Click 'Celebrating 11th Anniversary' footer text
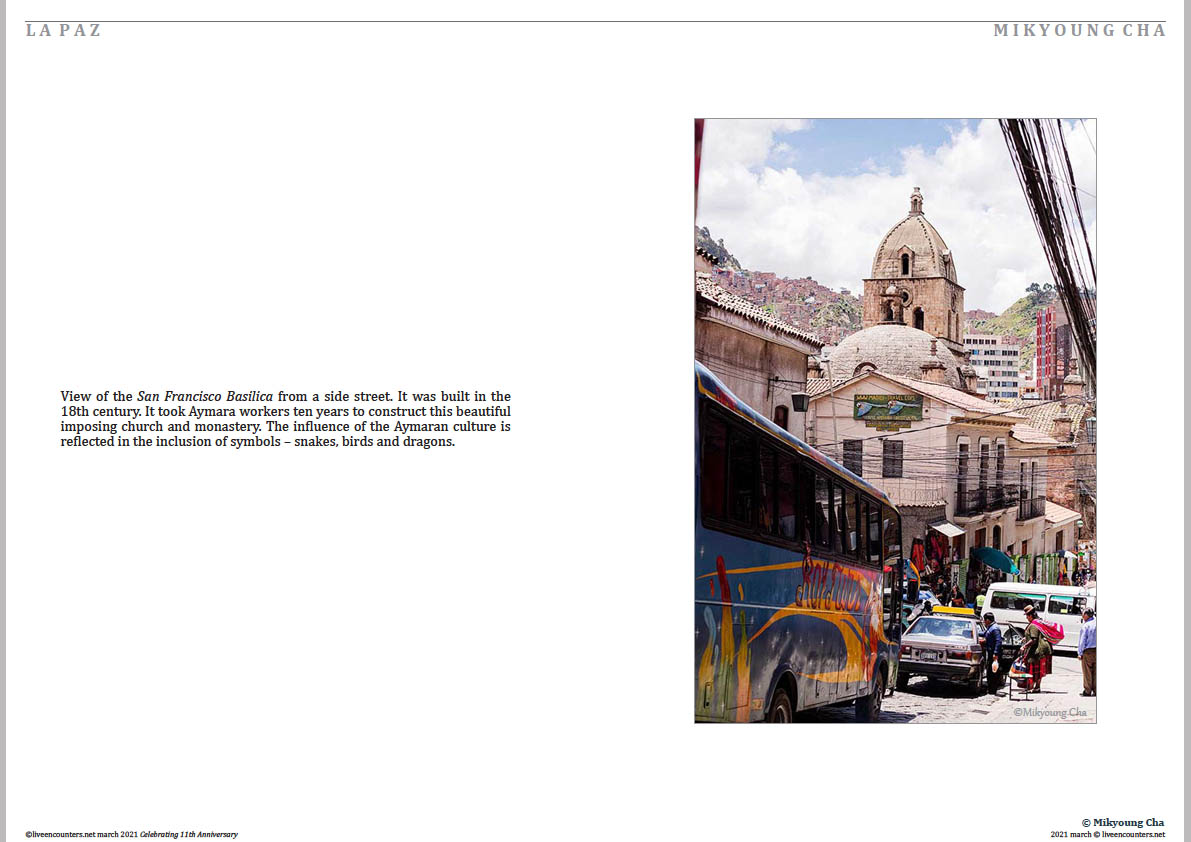Screen dimensions: 1191x842 click(189, 834)
